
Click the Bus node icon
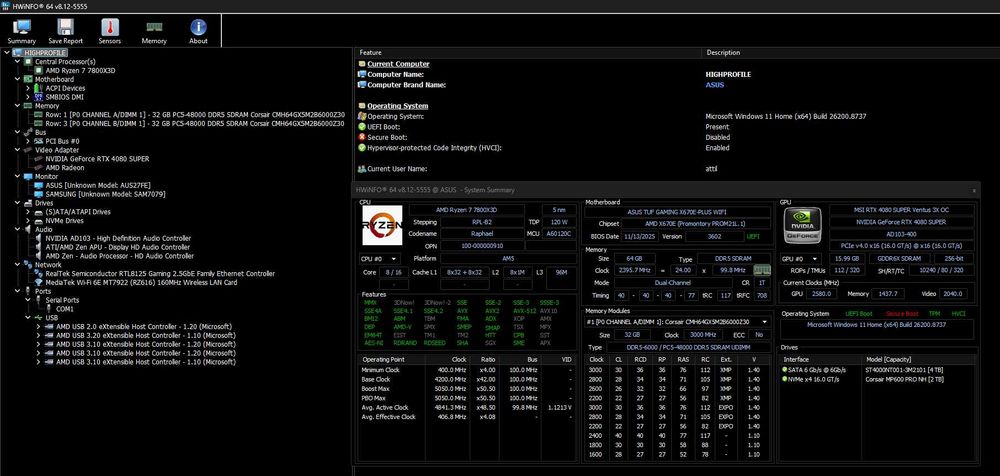[28, 132]
